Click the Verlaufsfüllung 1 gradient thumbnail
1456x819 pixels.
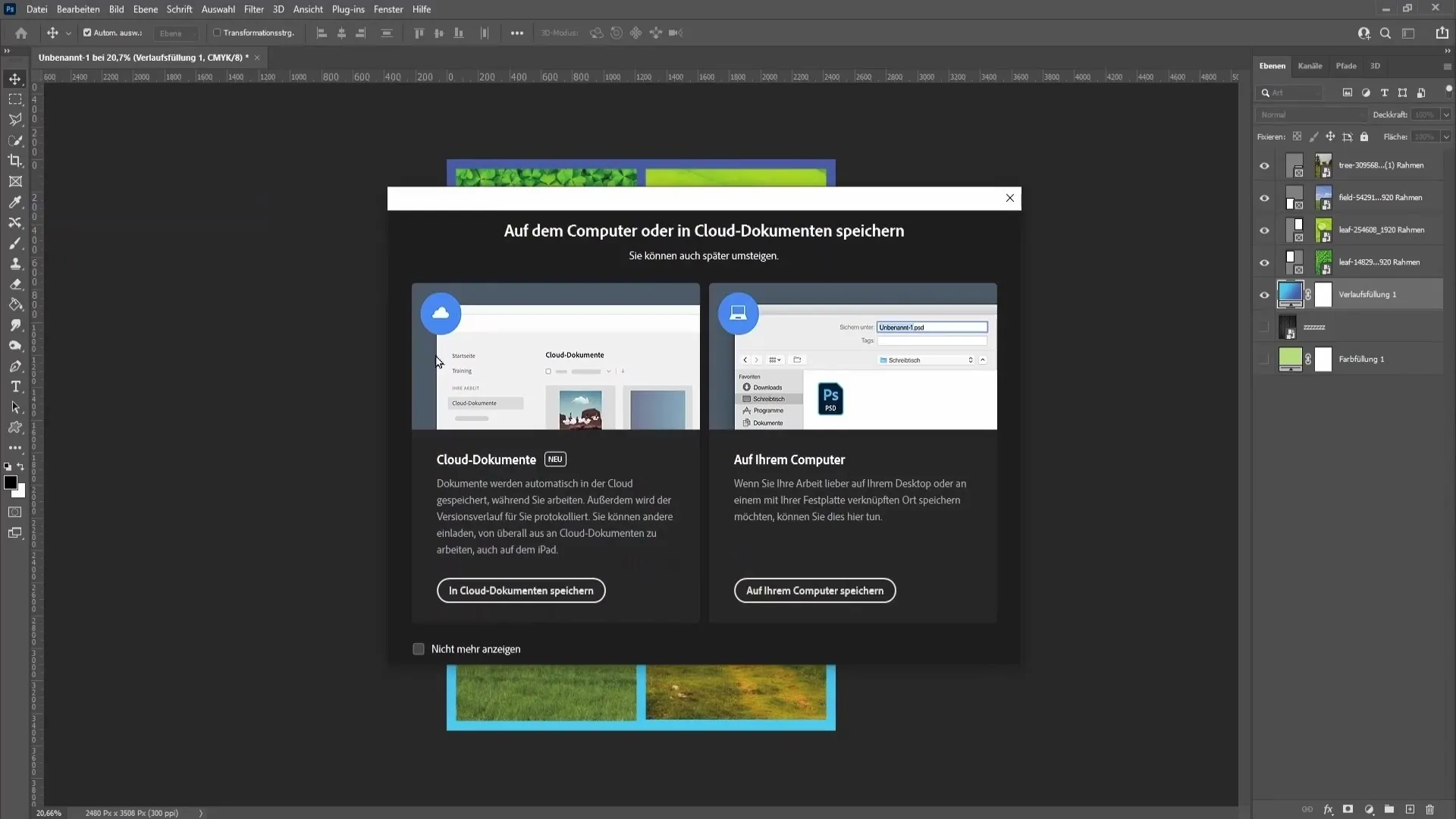[1290, 294]
